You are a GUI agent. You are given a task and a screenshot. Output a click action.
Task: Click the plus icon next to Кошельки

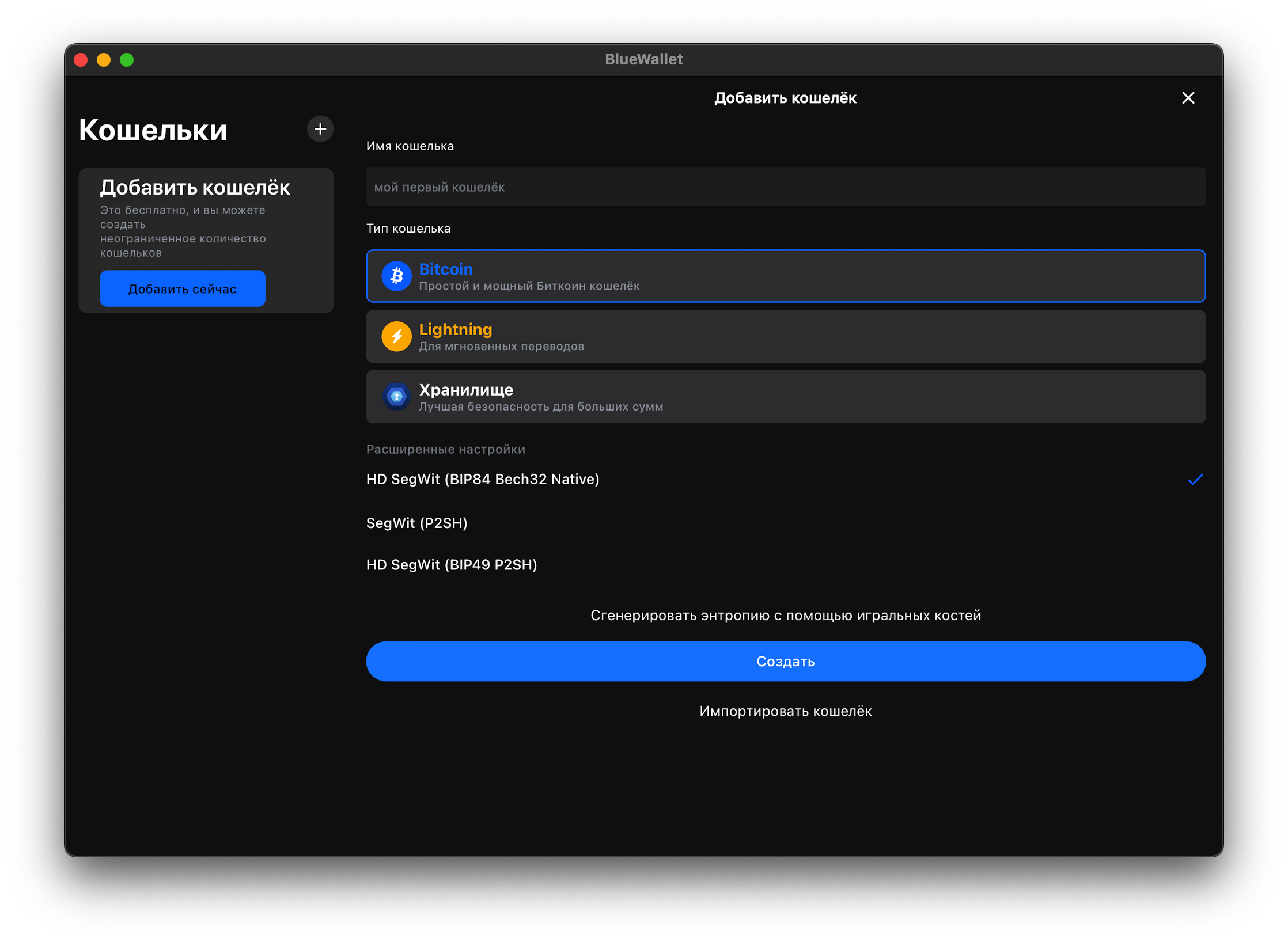320,129
